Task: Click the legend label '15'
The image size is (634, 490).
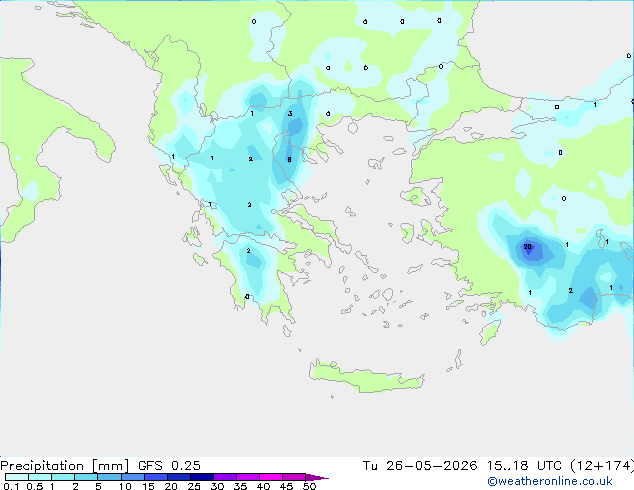Action: [x=148, y=486]
